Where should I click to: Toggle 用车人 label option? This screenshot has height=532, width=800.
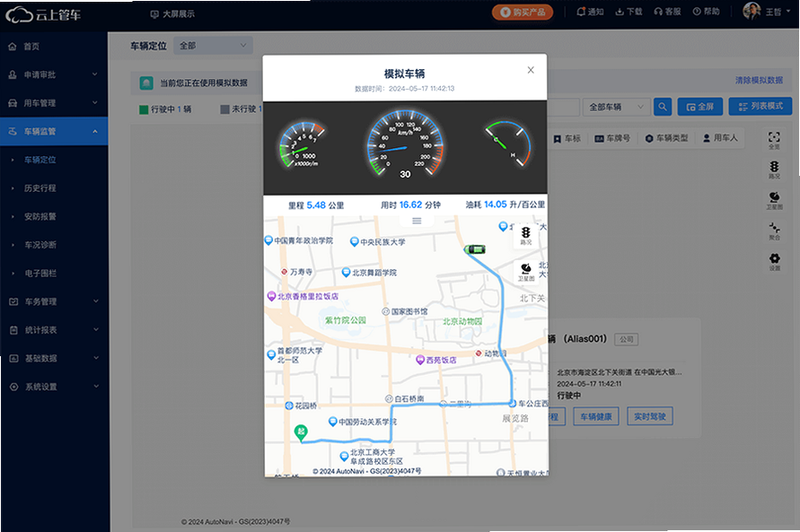pyautogui.click(x=720, y=138)
